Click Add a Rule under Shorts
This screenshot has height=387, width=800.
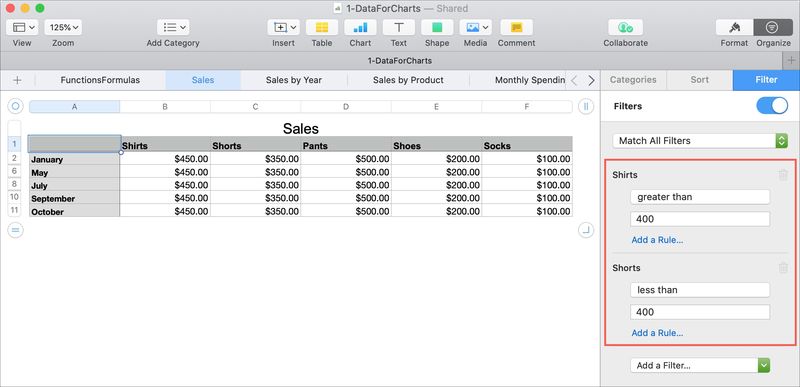tap(657, 332)
